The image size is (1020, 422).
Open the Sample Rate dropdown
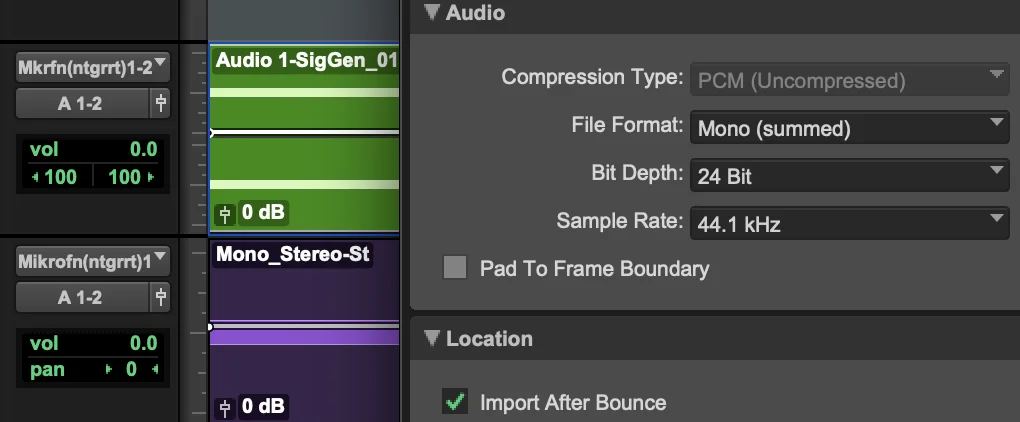850,224
